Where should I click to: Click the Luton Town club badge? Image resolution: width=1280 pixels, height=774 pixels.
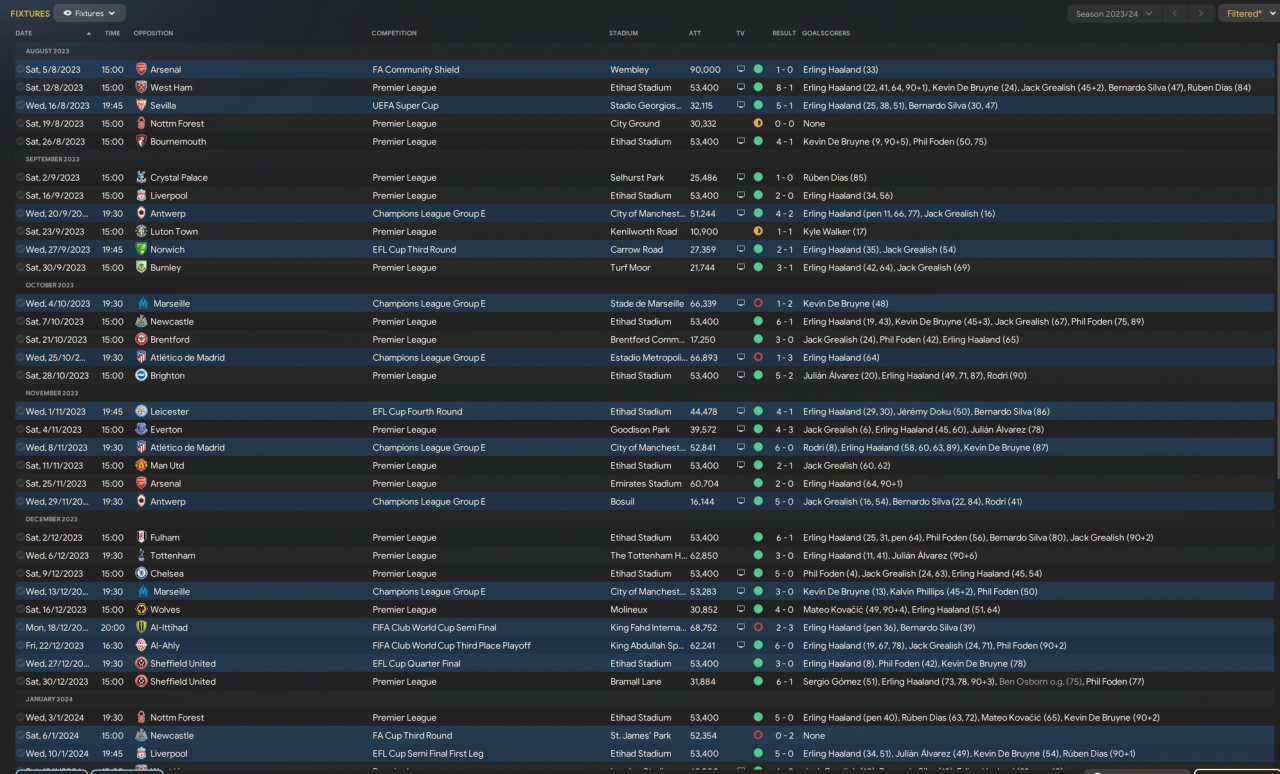point(141,232)
